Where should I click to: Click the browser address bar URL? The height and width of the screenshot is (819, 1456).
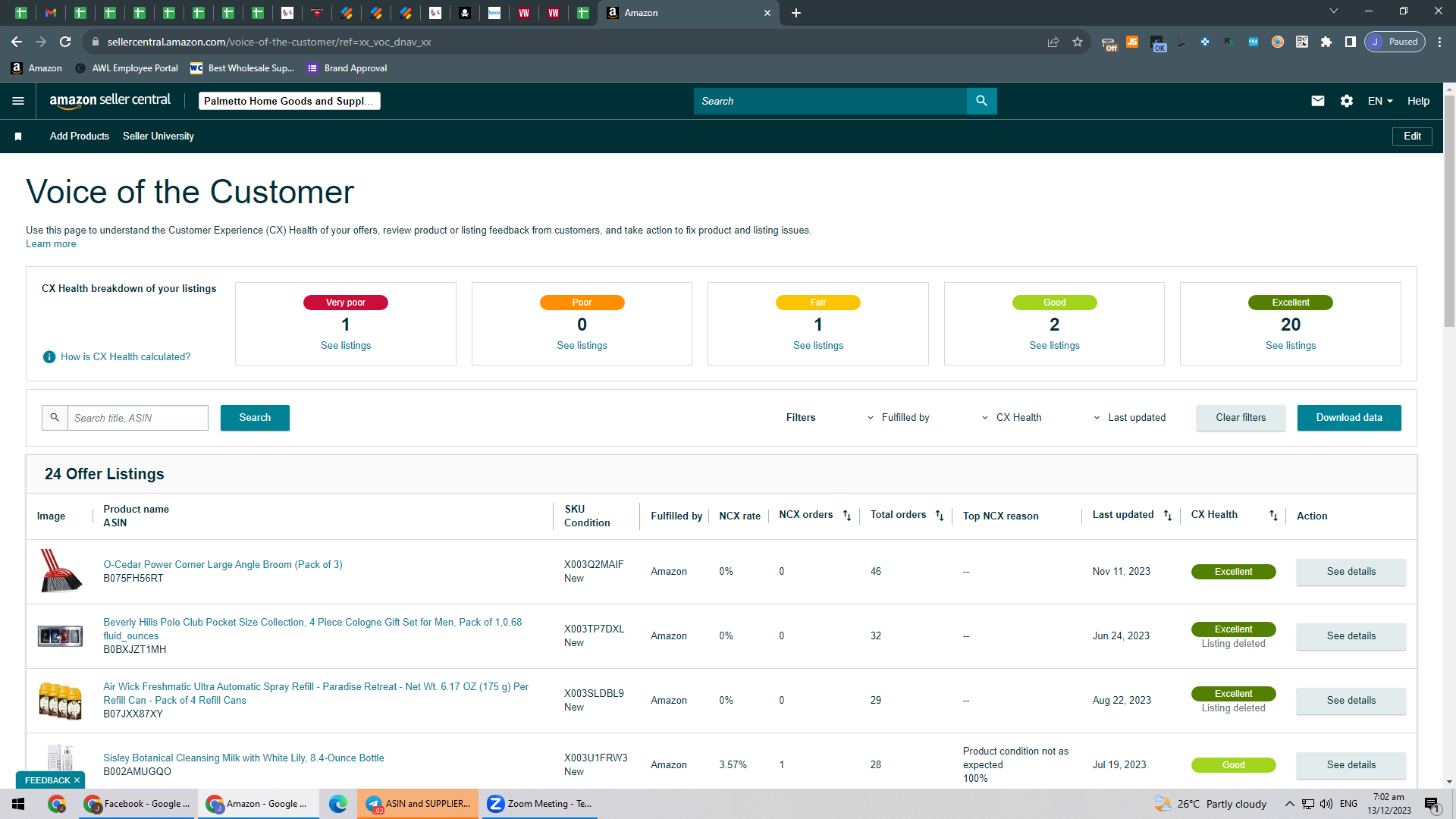[269, 42]
